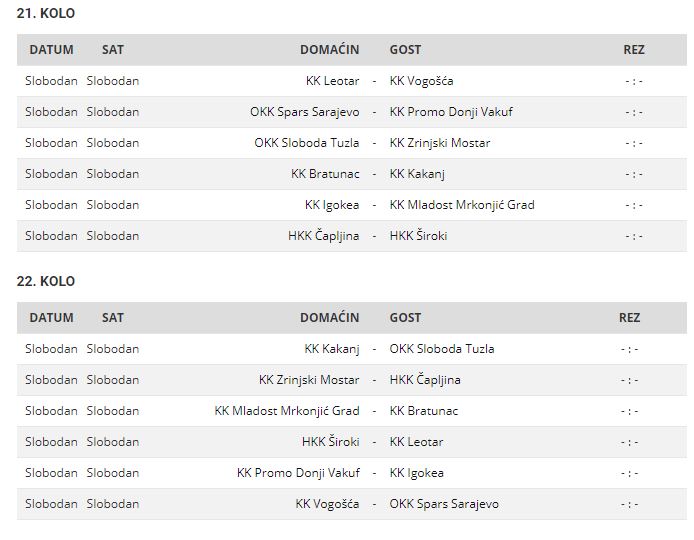694x540 pixels.
Task: Click HKK Široki guest team in round 21
Action: [x=418, y=235]
